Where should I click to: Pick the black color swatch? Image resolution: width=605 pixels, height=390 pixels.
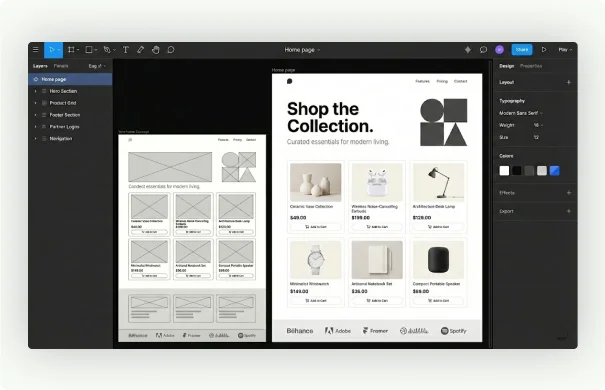517,171
